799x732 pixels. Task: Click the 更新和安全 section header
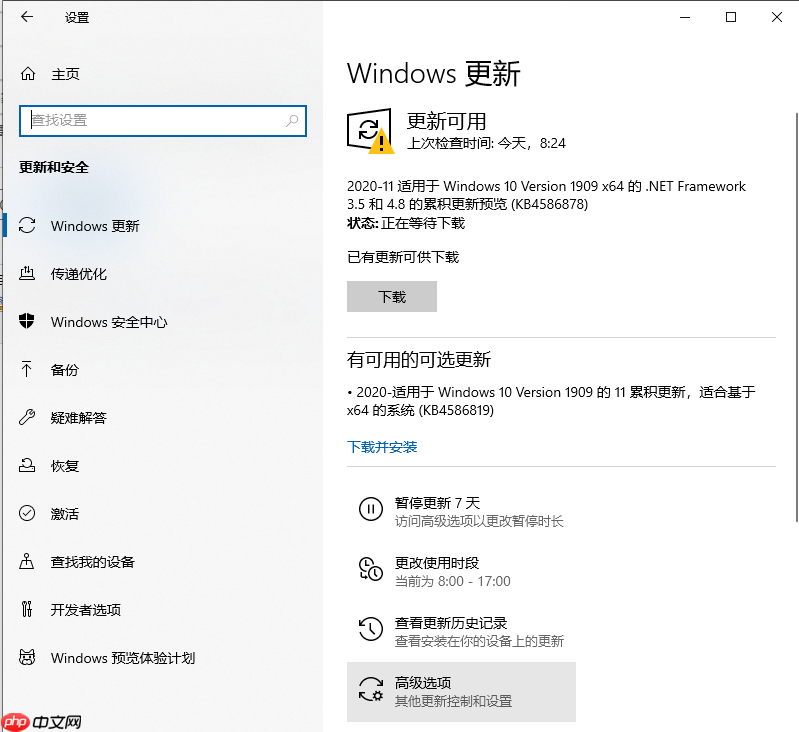coord(54,167)
